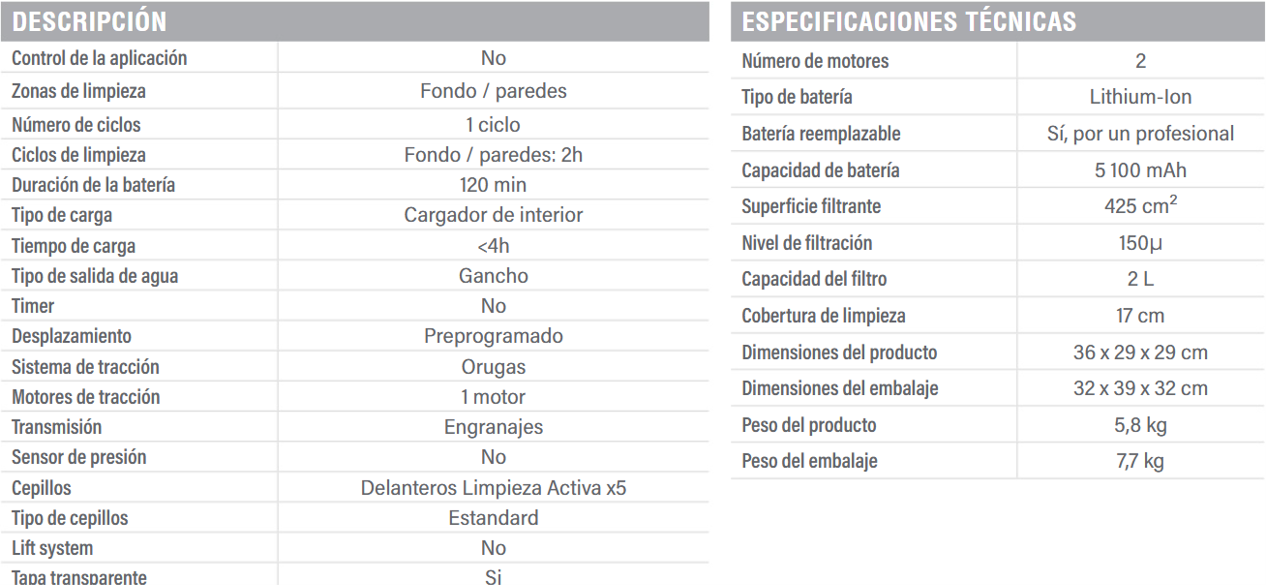Image resolution: width=1266 pixels, height=585 pixels.
Task: Click the 'Orugas' traction system value
Action: 493,366
